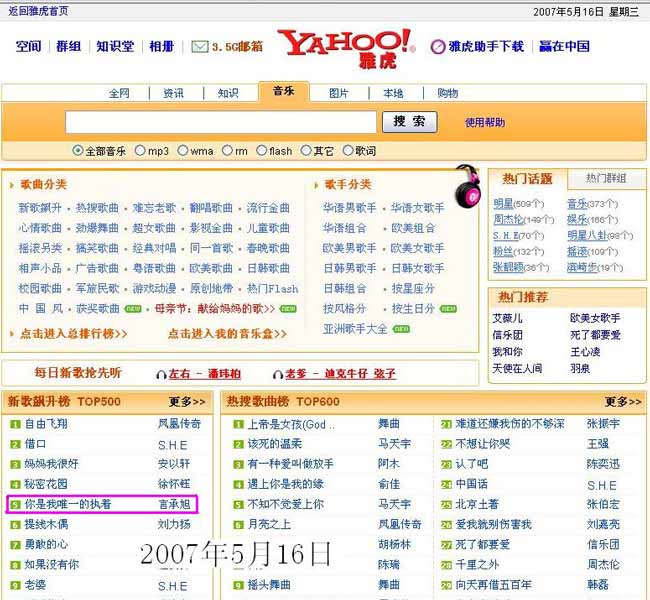Switch to the 全网 search tab
The height and width of the screenshot is (600, 650).
click(119, 93)
